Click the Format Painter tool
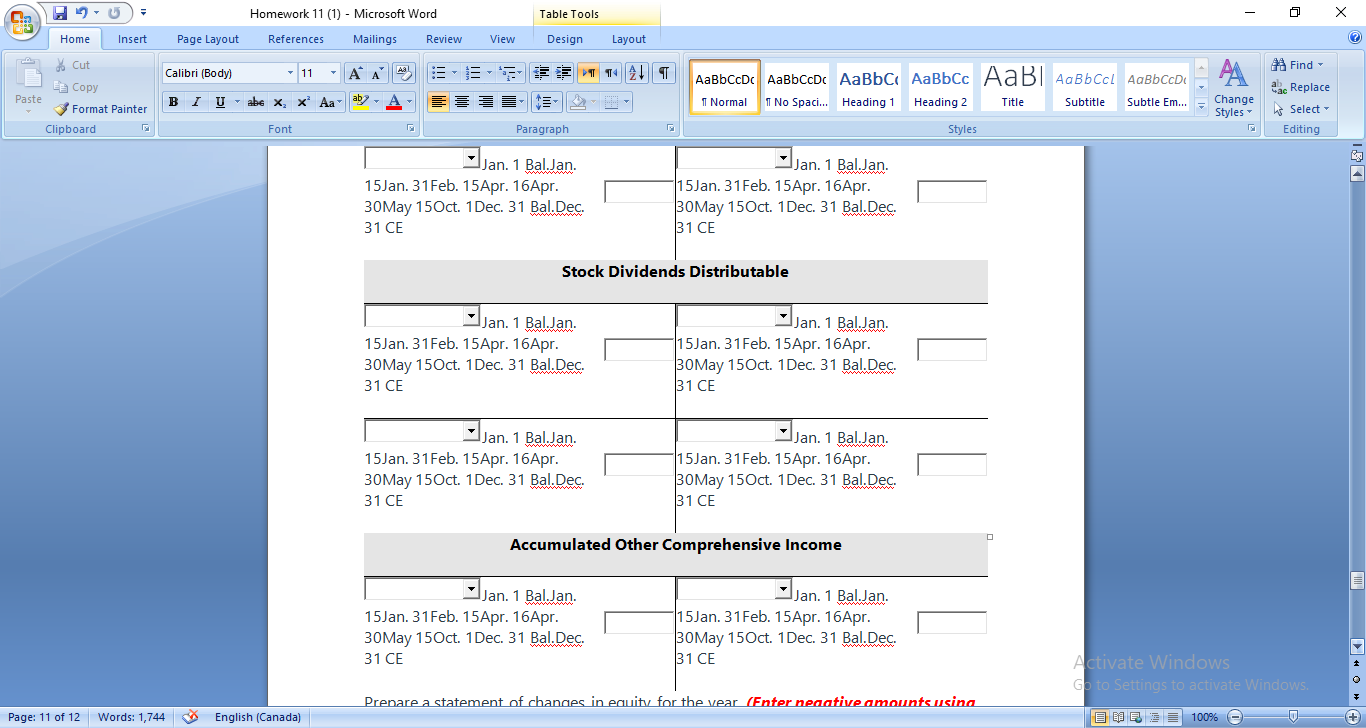This screenshot has height=728, width=1366. (100, 109)
